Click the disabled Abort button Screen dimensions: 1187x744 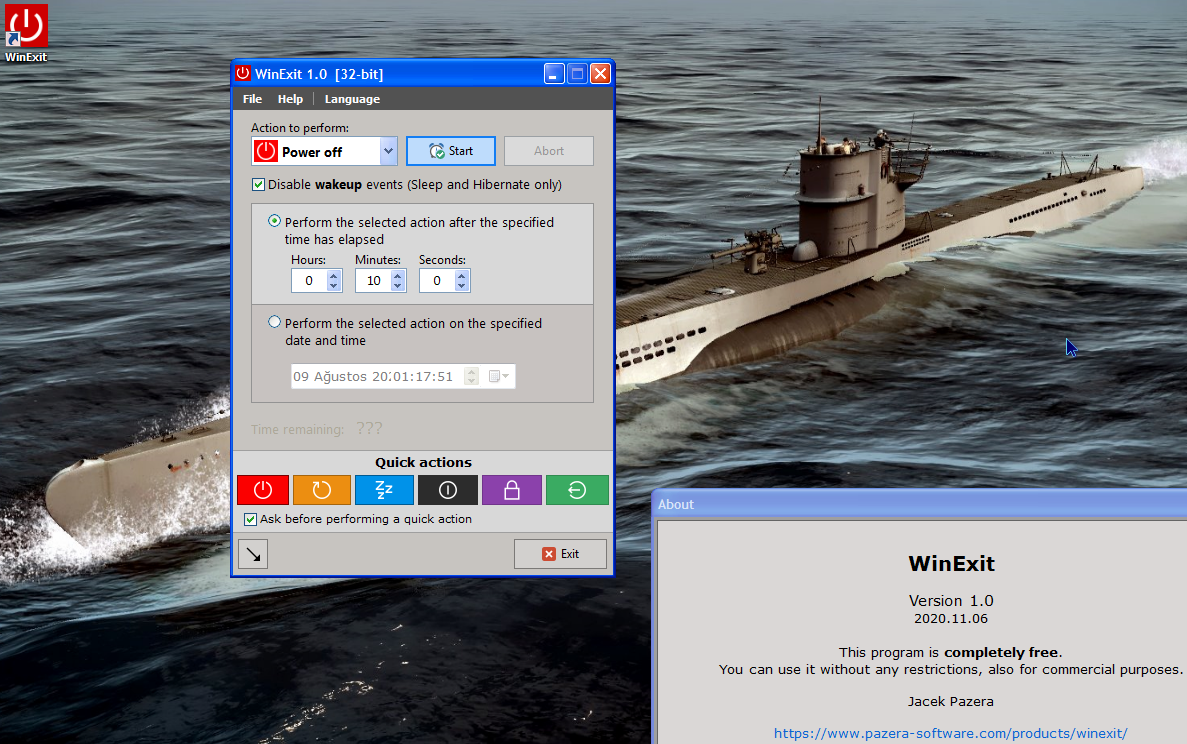pos(549,151)
